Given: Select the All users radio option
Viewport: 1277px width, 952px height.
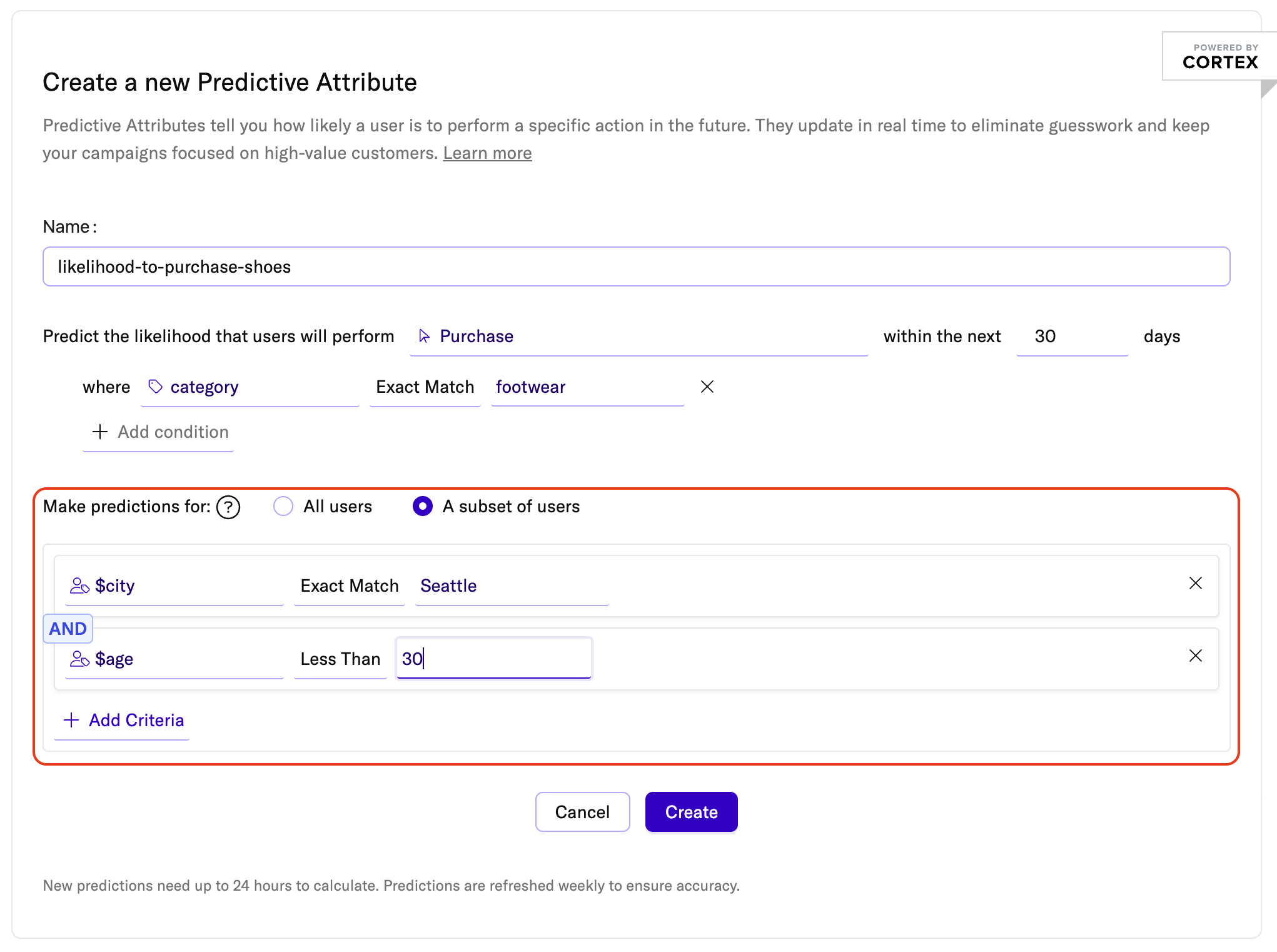Looking at the screenshot, I should [x=283, y=507].
